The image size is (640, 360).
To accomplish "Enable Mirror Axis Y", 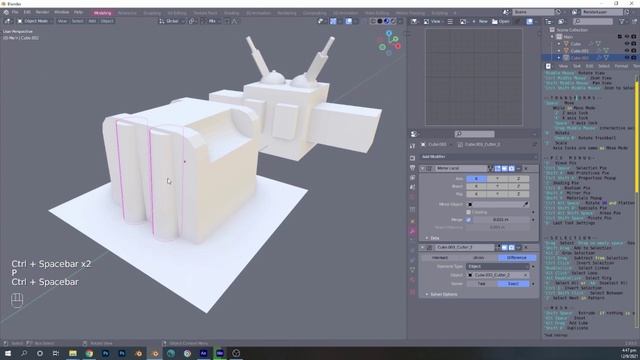I will 498,179.
